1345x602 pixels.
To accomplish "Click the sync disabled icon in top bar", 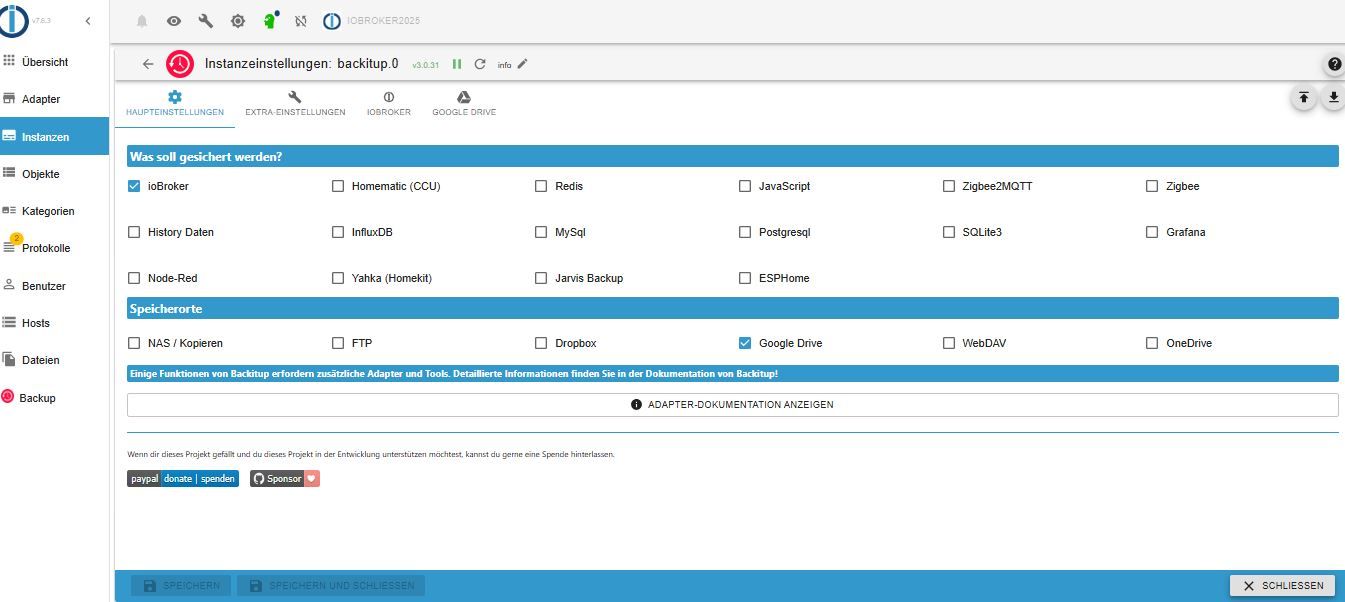I will coord(301,21).
